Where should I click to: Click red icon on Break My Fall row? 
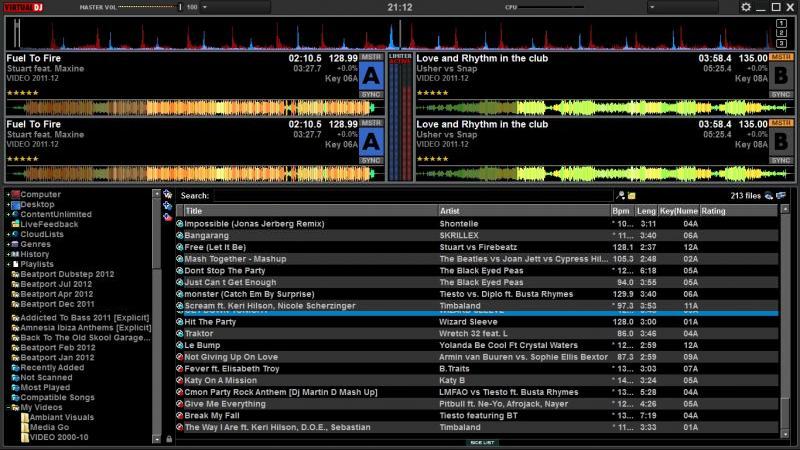(180, 416)
